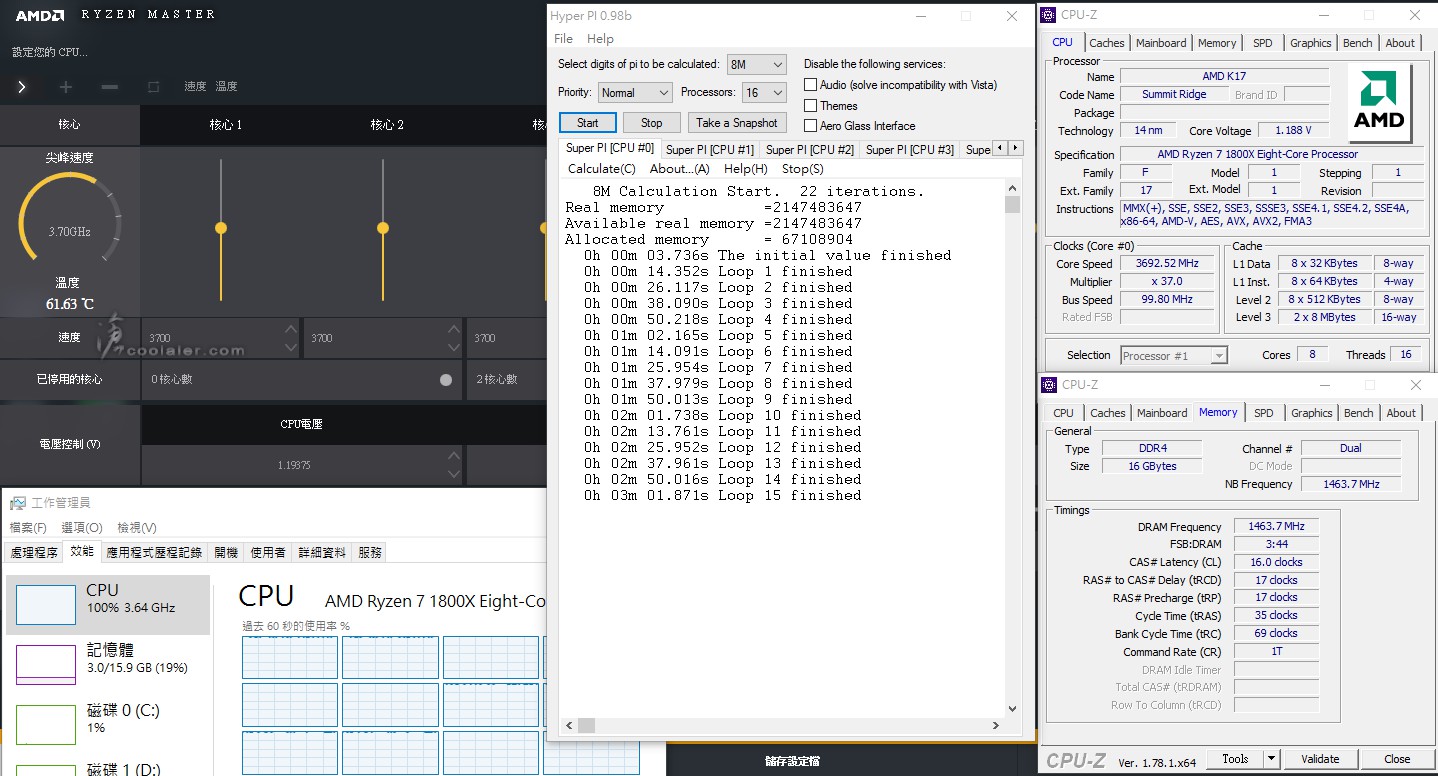Increase Core 1 speed with up arrow

[x=290, y=329]
